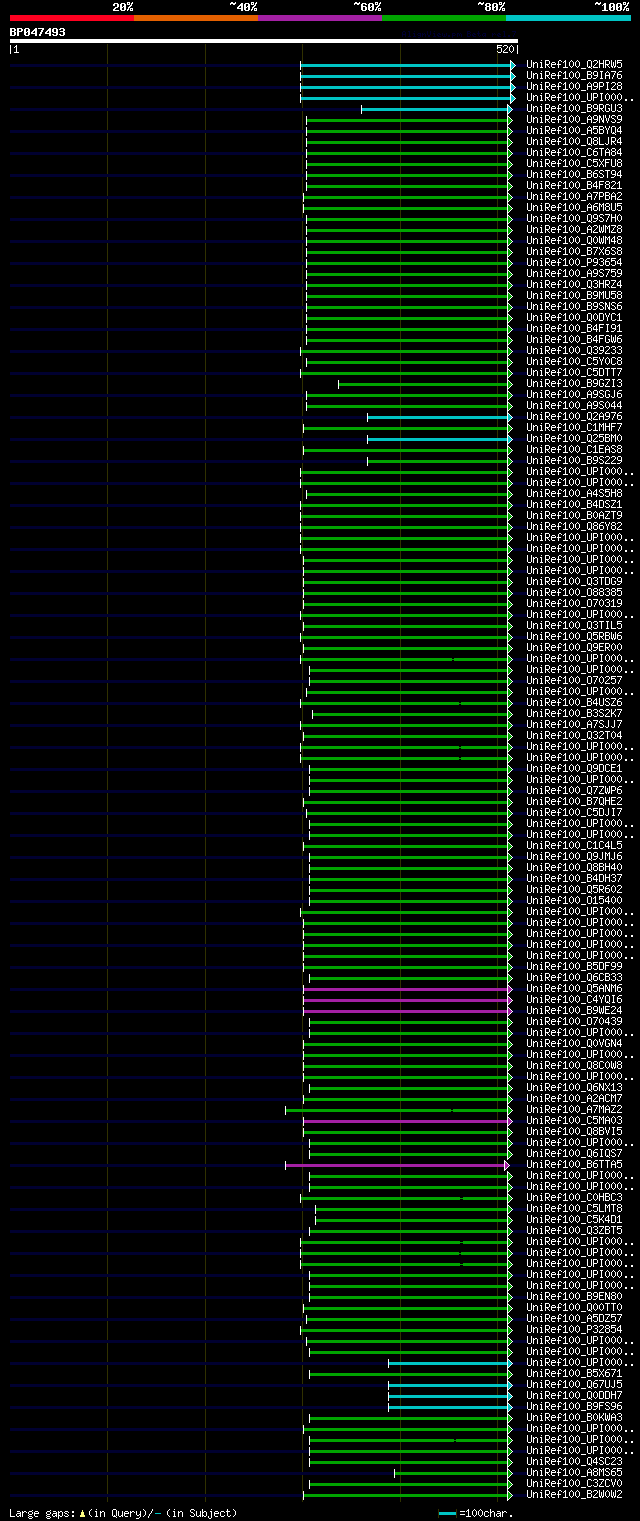Select hit label UniRef100_C5XFU8
640x1521 pixels.
click(574, 163)
